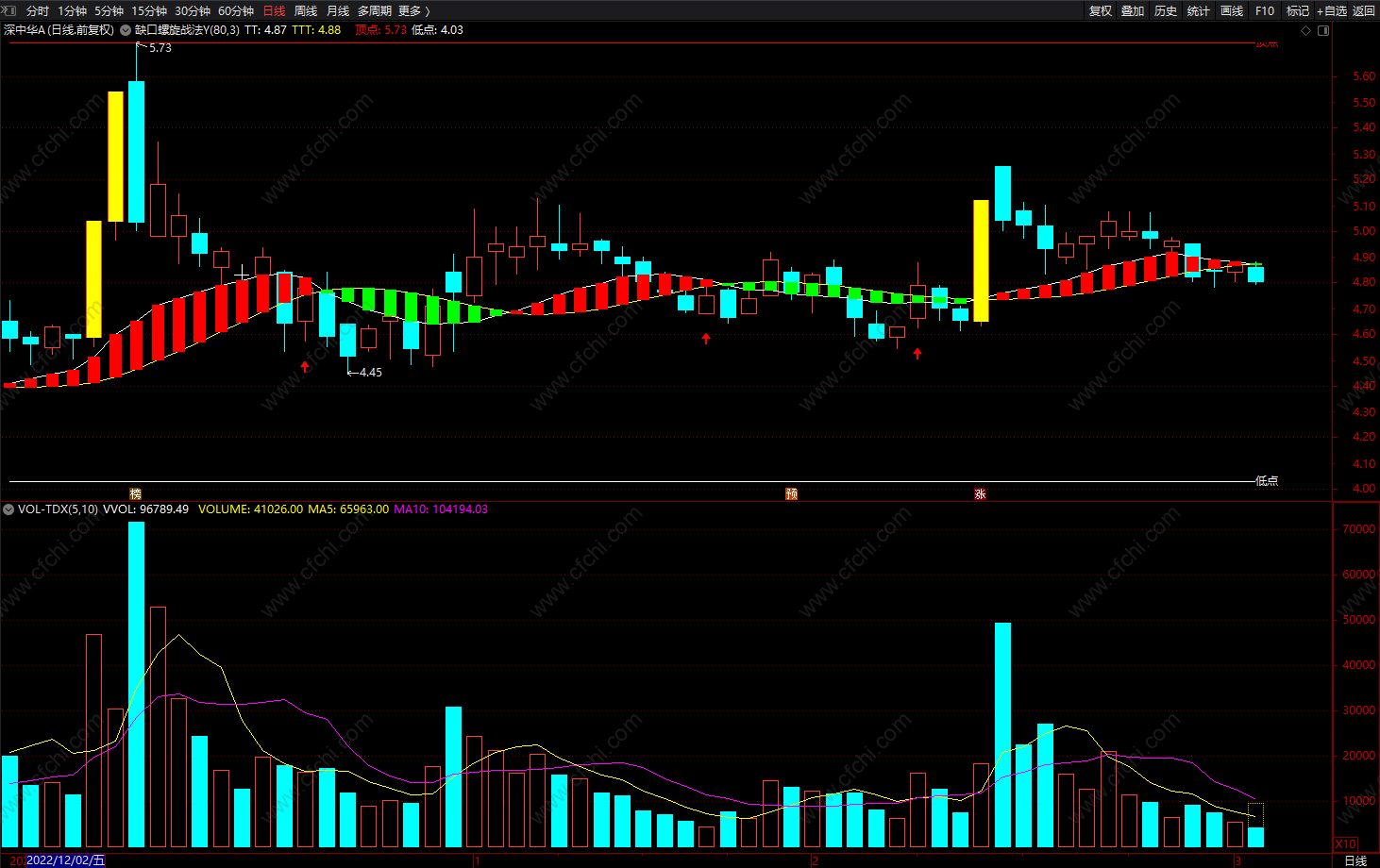Viewport: 1380px width, 868px height.
Task: Switch to the 分时 view
Action: (x=38, y=11)
